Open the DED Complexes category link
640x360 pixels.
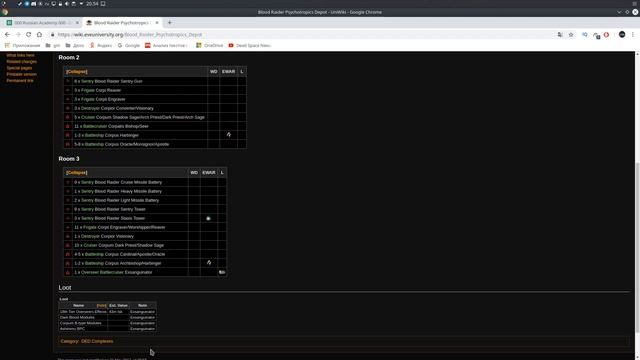[97, 341]
